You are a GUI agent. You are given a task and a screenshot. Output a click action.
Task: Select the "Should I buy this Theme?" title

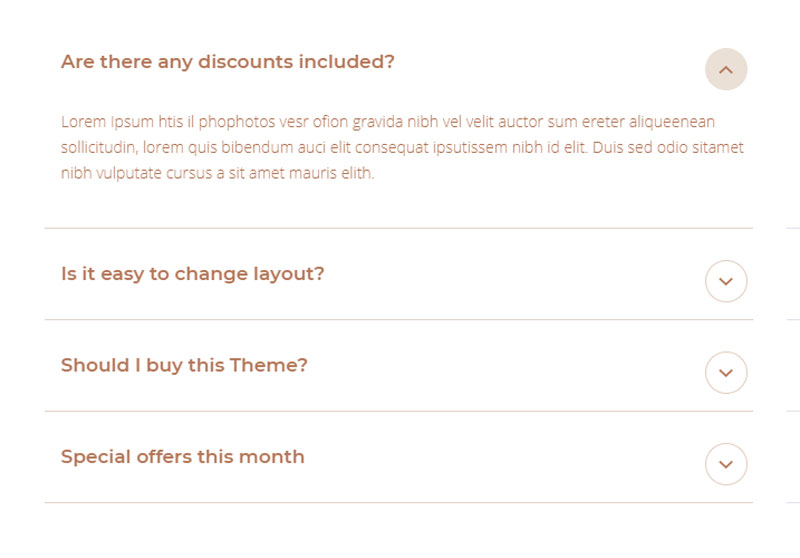point(184,365)
